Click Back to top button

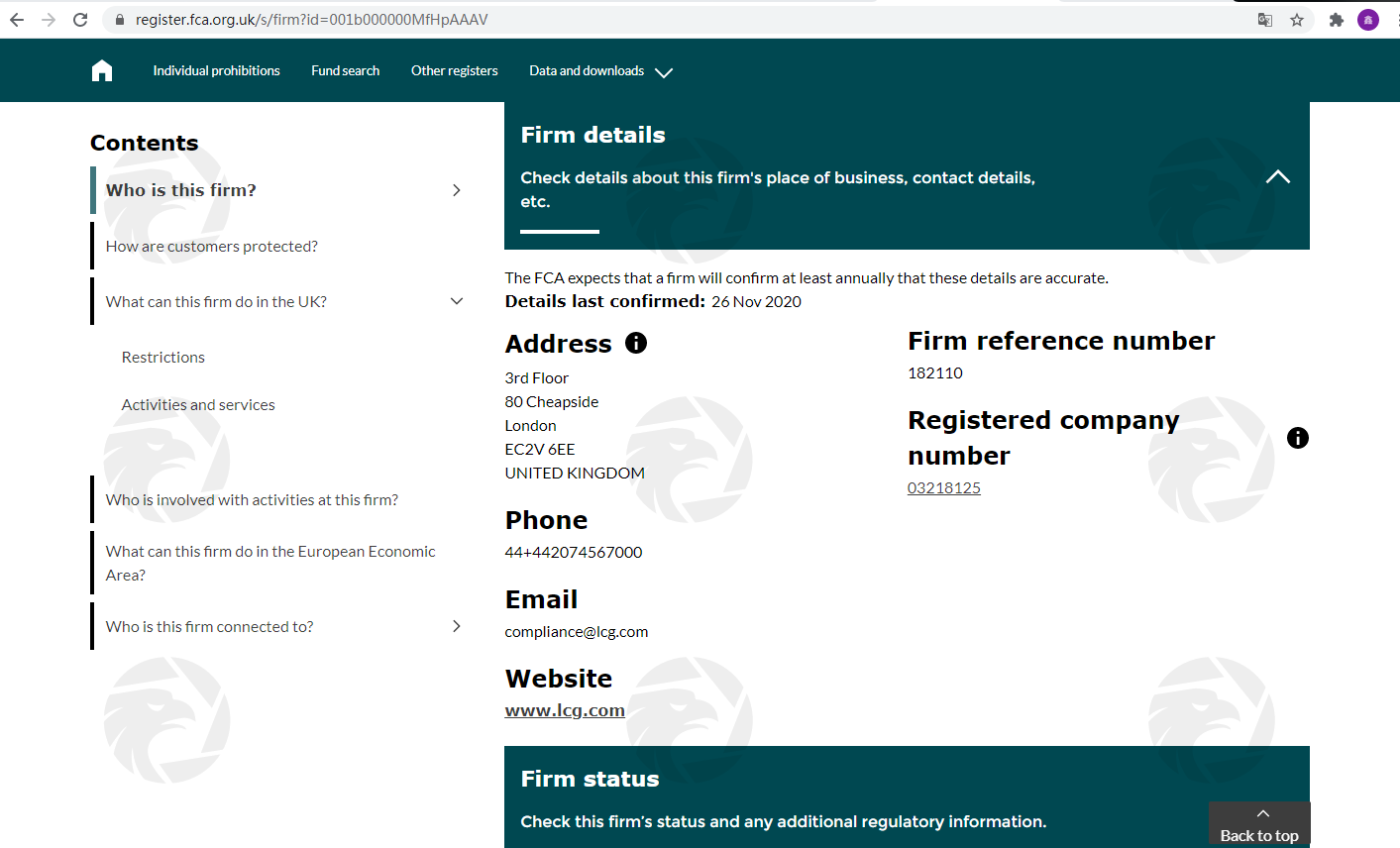coord(1259,824)
